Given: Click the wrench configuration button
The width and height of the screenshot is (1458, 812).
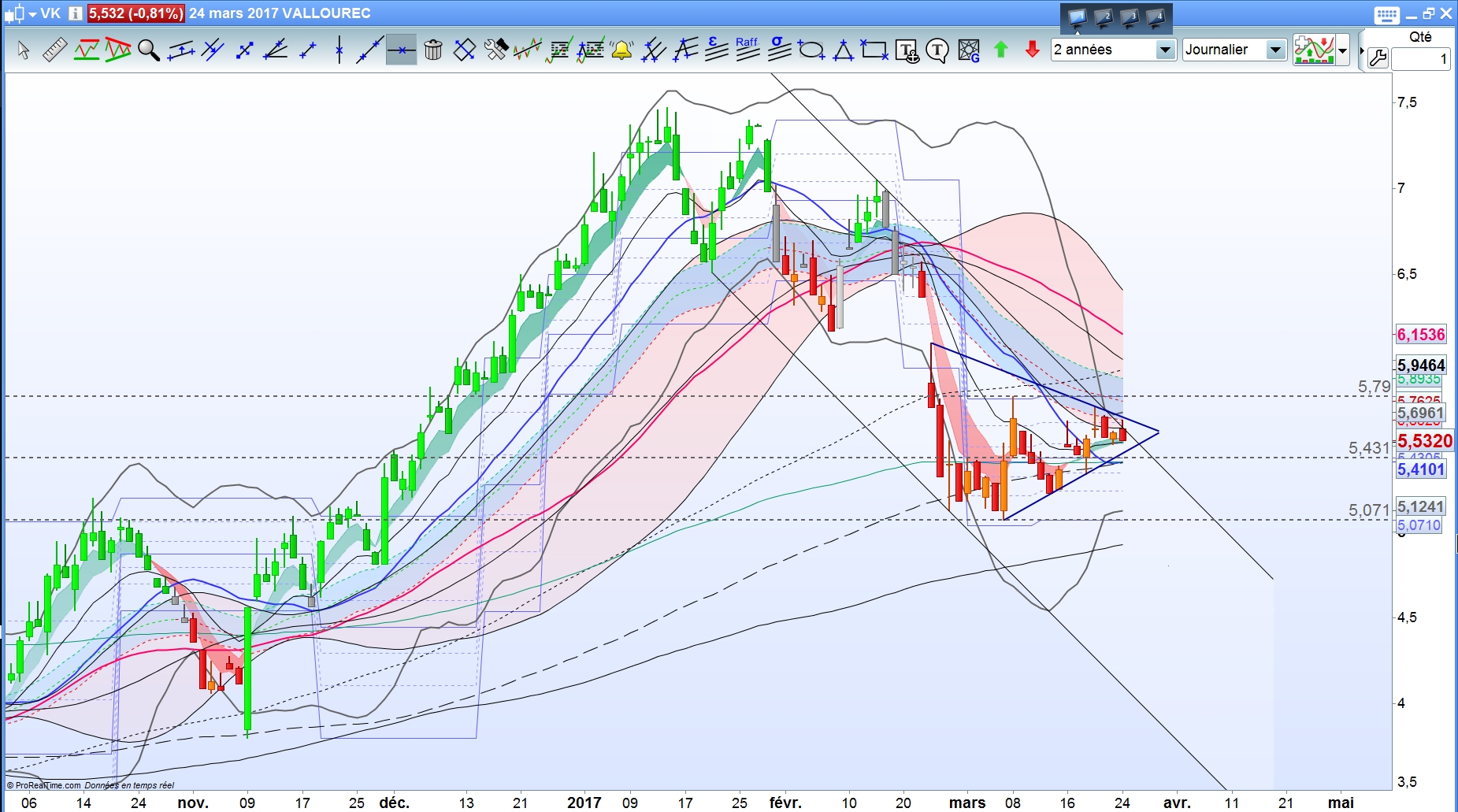Looking at the screenshot, I should [1378, 58].
